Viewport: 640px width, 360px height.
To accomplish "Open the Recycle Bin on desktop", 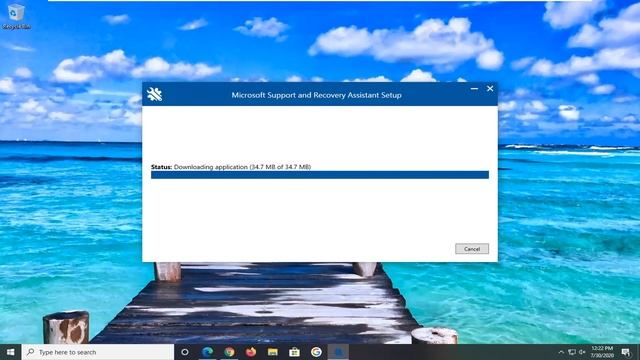I will pos(16,16).
